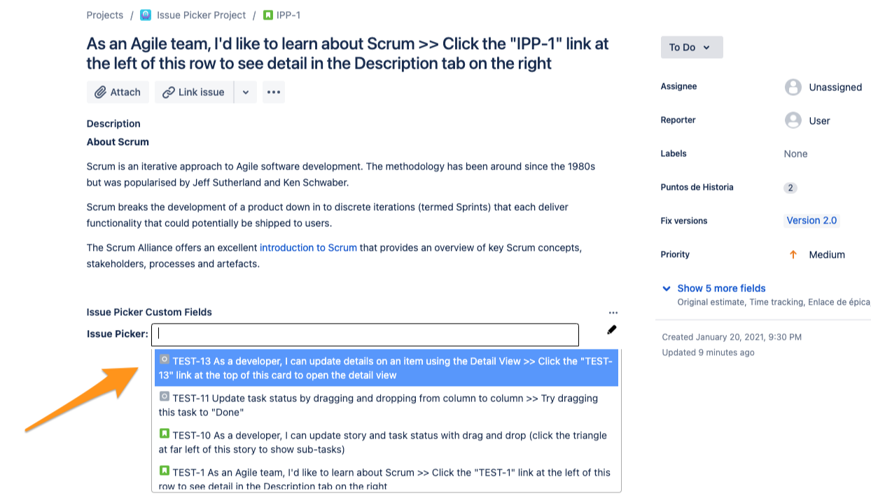Viewport: 871px width, 496px height.
Task: Select TEST-11 Update task status option
Action: [386, 405]
